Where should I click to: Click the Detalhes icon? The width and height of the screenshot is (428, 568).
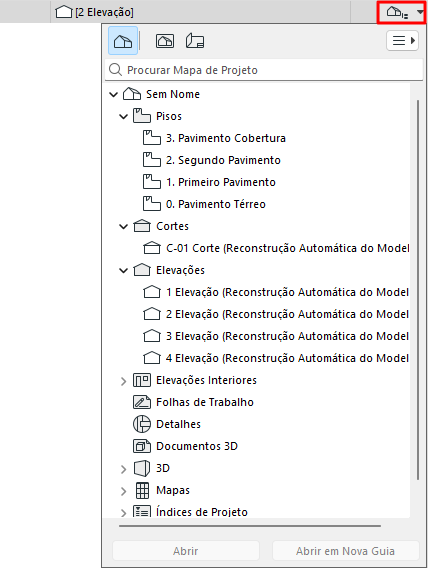[x=142, y=424]
